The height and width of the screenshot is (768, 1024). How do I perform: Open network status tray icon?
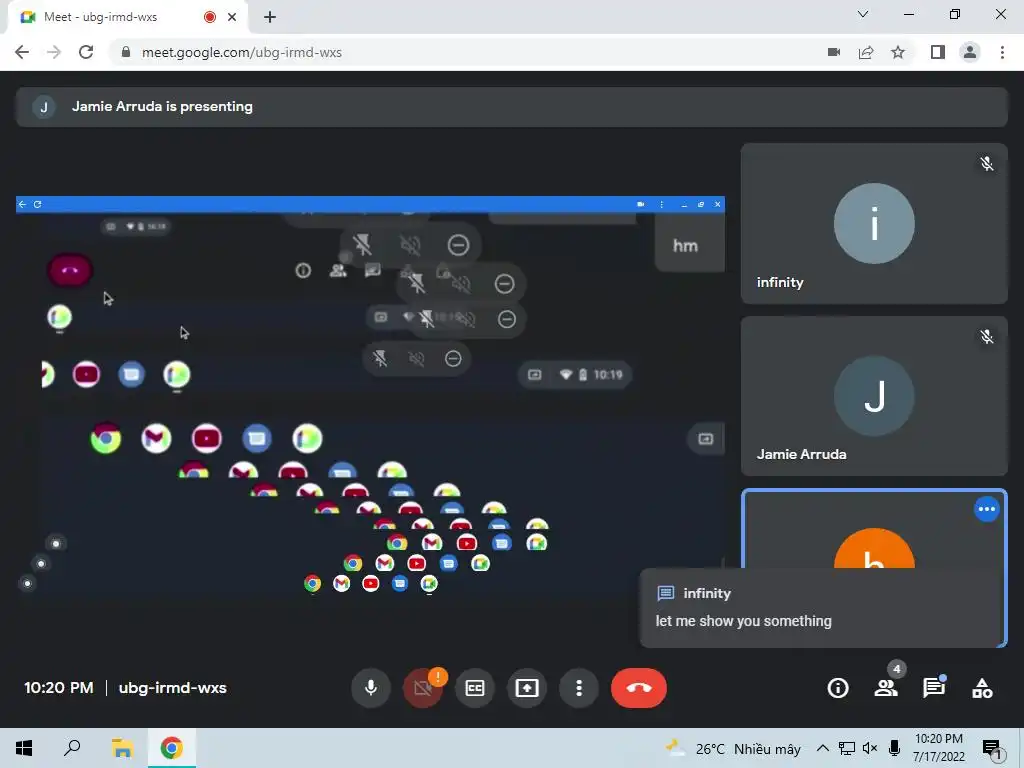(846, 748)
